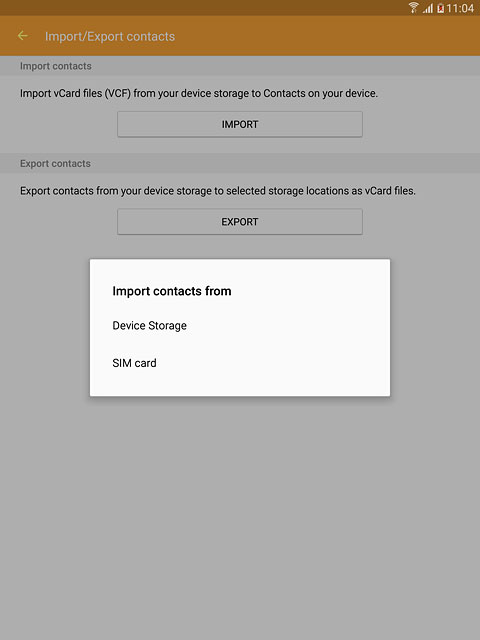Tap the 11:04 clock in the status bar
This screenshot has width=480, height=640.
pos(460,8)
